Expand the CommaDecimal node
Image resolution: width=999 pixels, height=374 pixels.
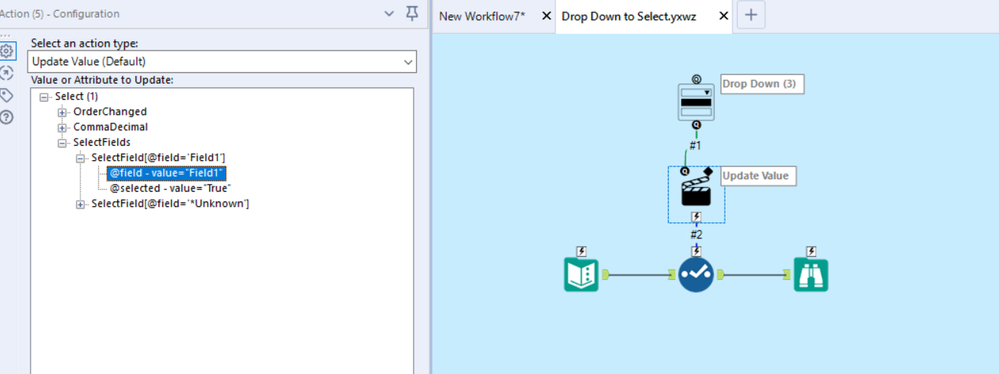coord(62,127)
